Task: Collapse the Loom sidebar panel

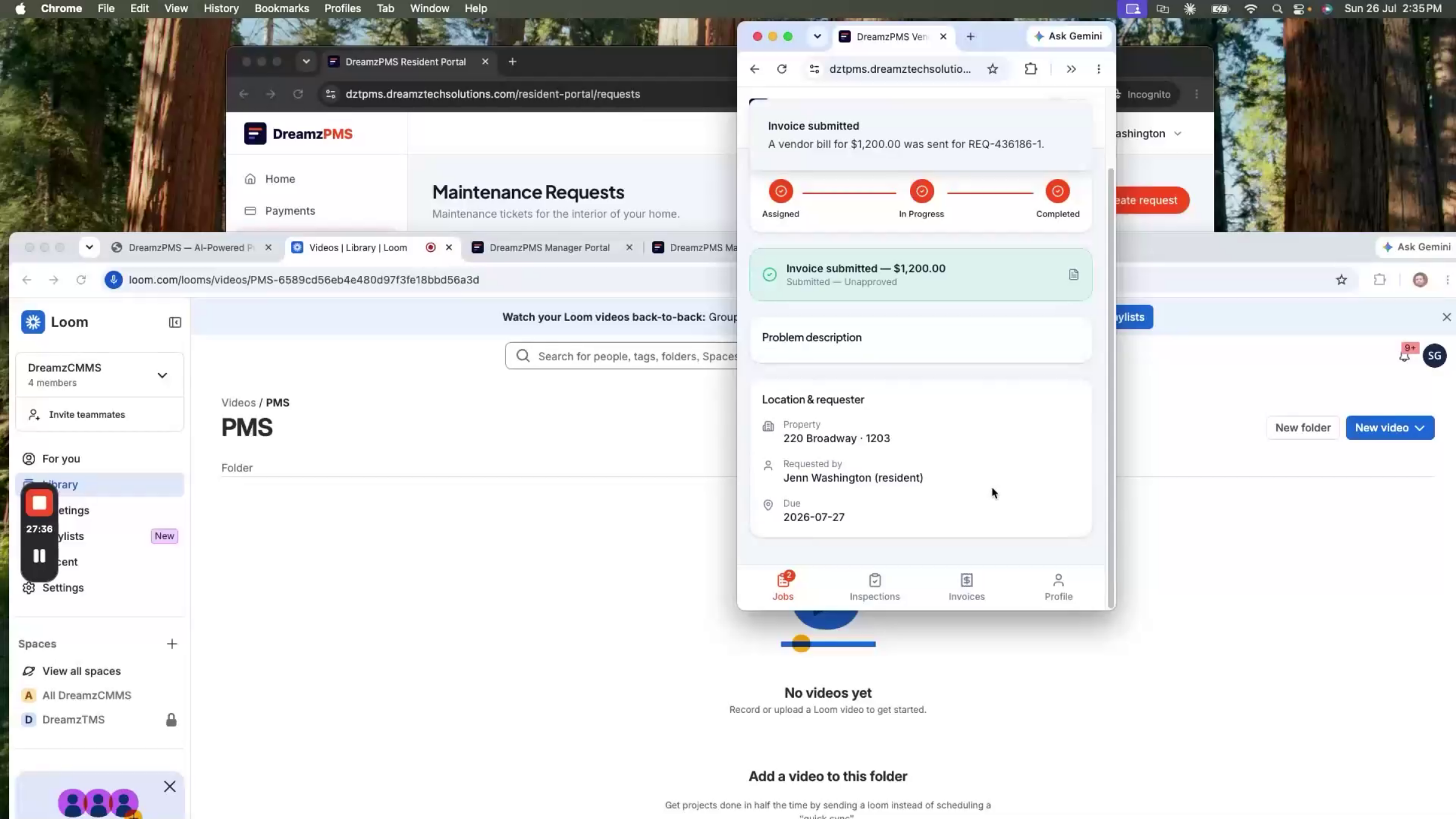Action: coord(175,322)
